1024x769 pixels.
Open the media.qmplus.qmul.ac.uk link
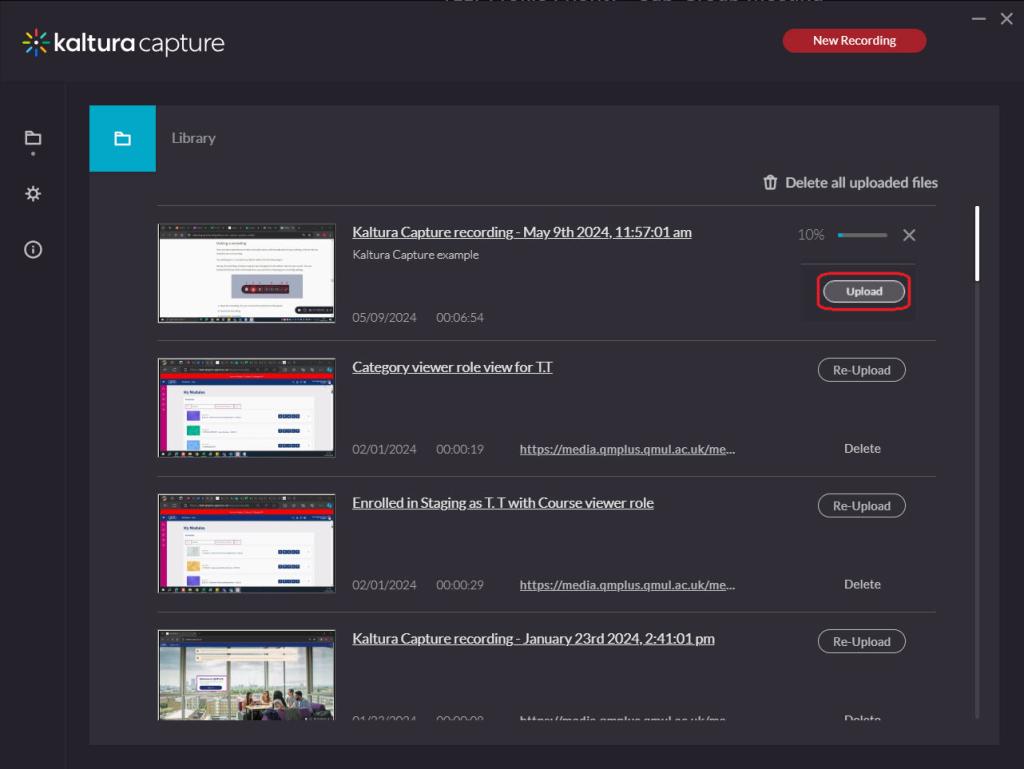pyautogui.click(x=627, y=448)
